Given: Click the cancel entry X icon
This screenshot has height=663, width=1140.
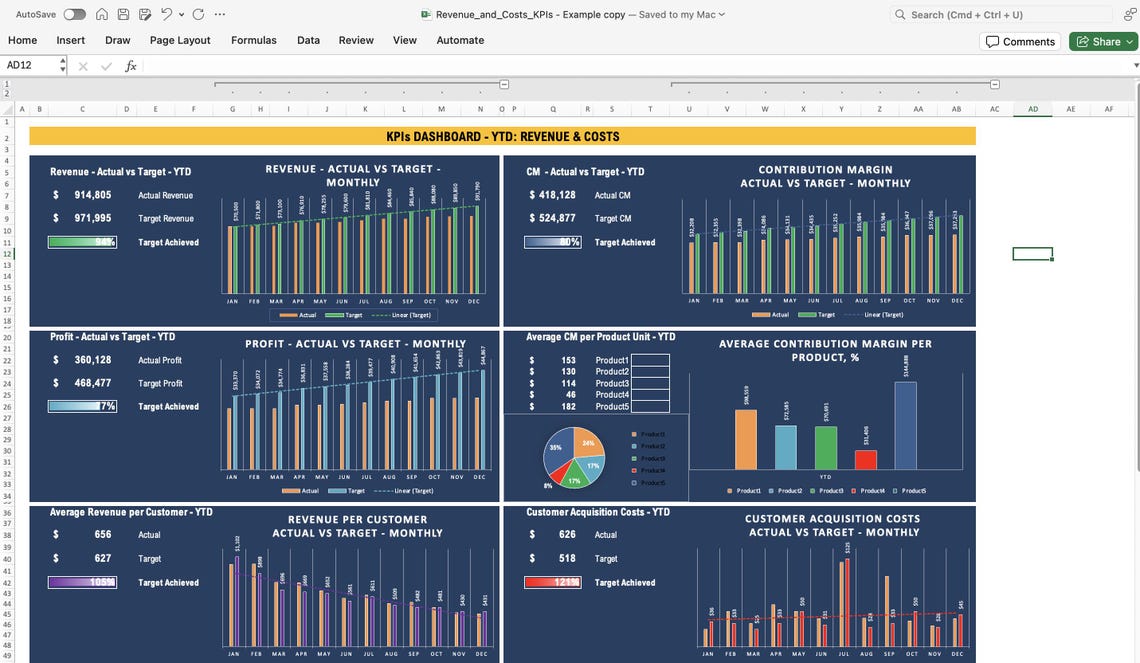Looking at the screenshot, I should click(x=82, y=65).
